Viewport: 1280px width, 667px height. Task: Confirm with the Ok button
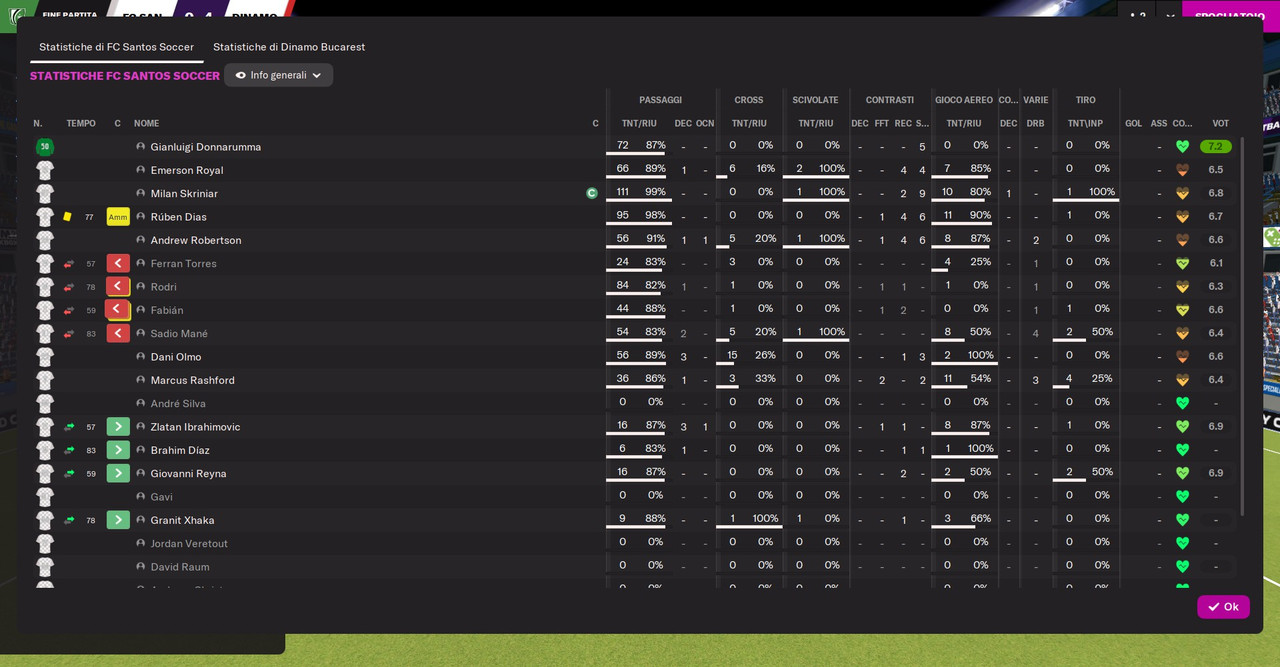point(1223,607)
